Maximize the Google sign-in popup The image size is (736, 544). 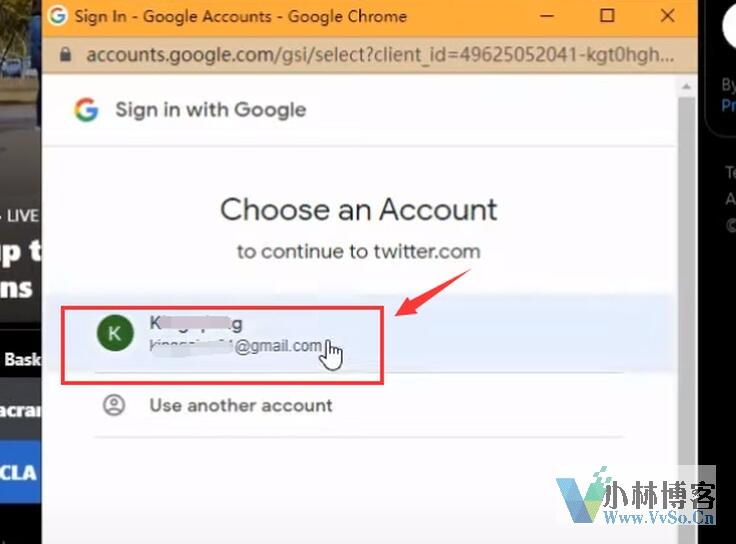(607, 16)
